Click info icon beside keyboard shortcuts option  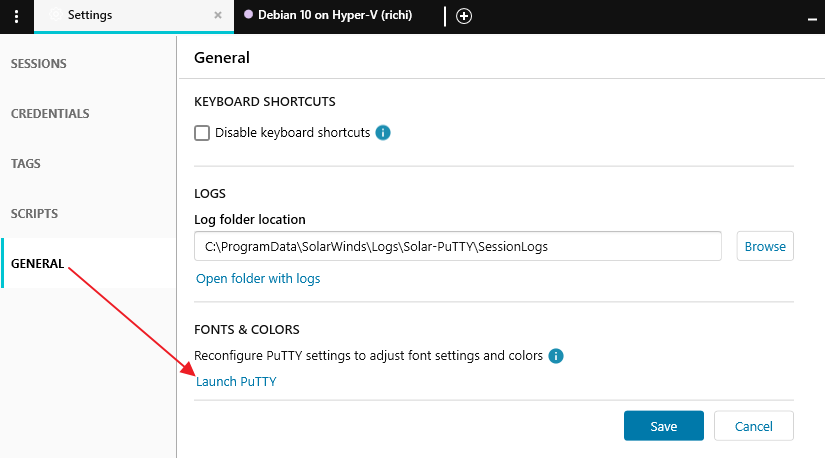[x=383, y=132]
